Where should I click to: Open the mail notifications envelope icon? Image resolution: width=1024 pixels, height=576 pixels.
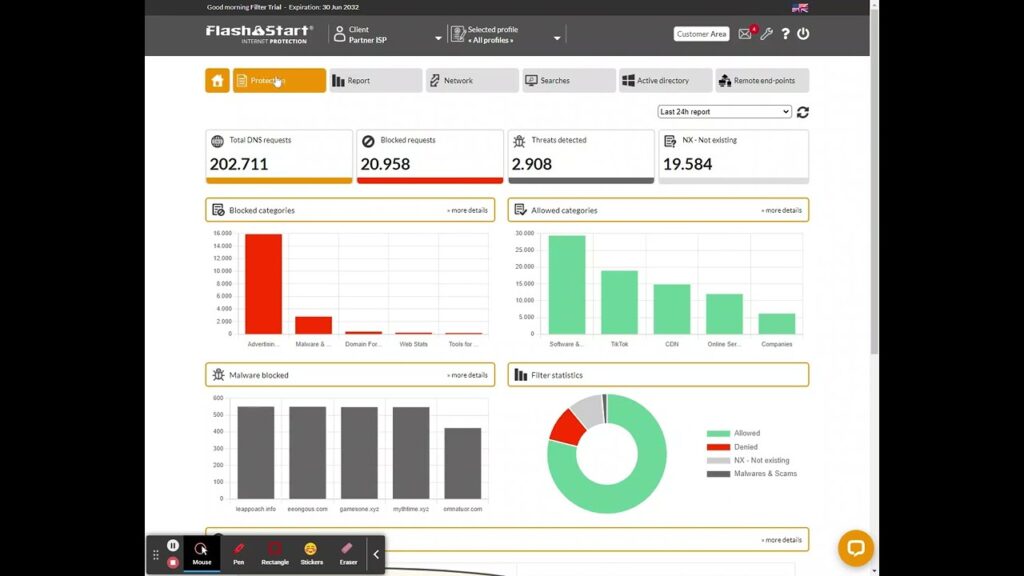744,34
